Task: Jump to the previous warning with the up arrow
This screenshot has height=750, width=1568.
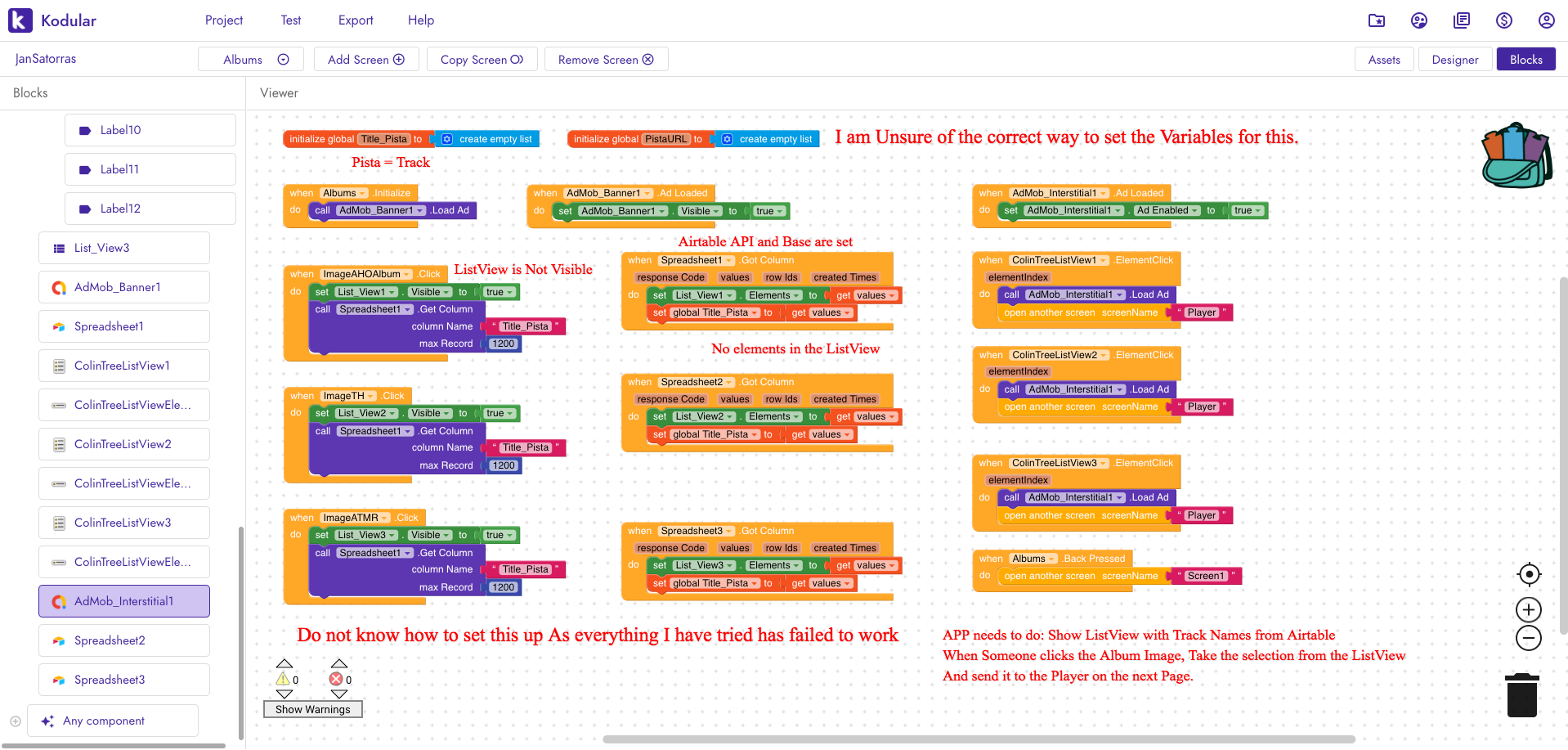Action: pos(284,663)
